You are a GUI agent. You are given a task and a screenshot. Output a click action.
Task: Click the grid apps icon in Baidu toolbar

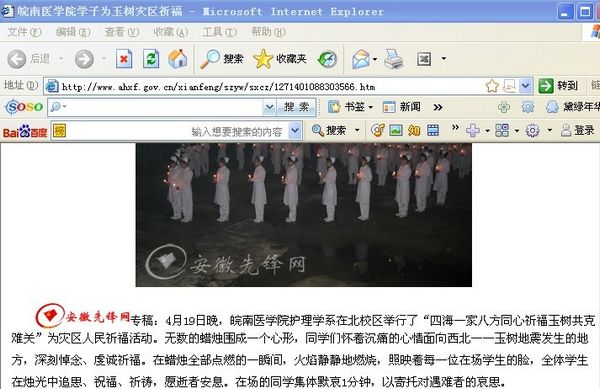502,130
